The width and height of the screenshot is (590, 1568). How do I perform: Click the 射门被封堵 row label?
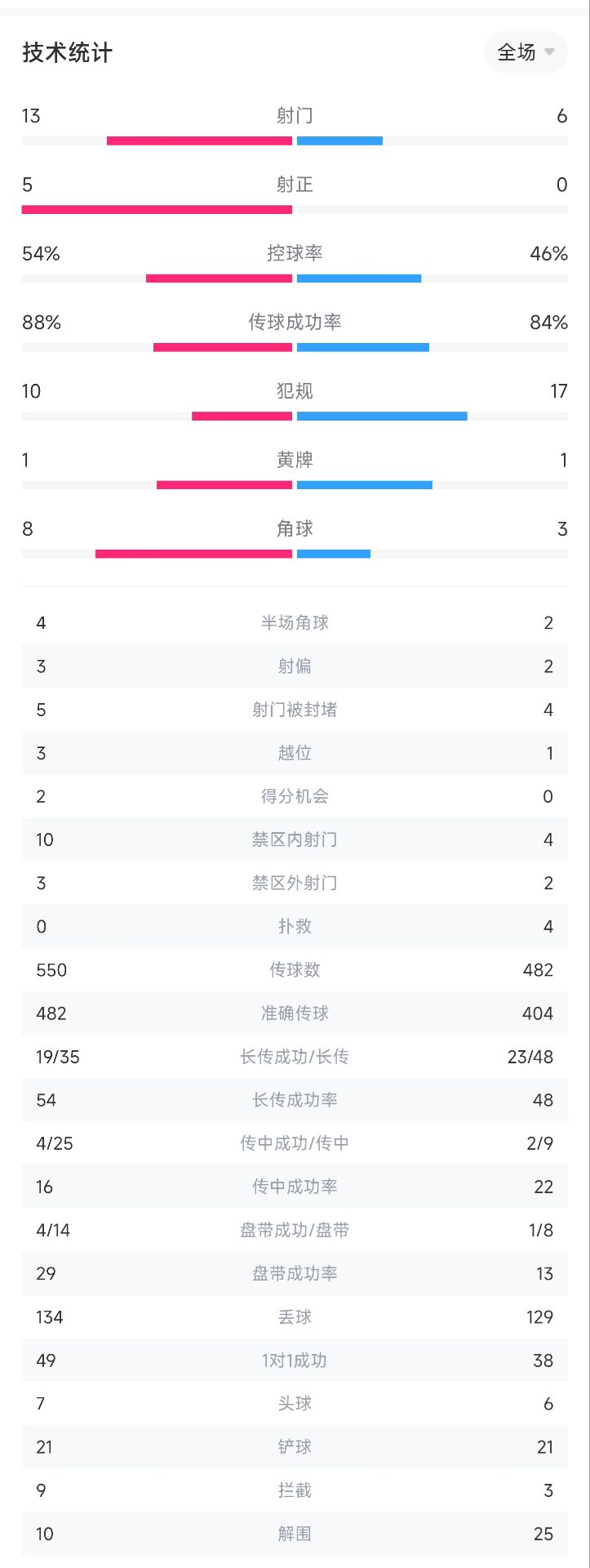pyautogui.click(x=295, y=710)
